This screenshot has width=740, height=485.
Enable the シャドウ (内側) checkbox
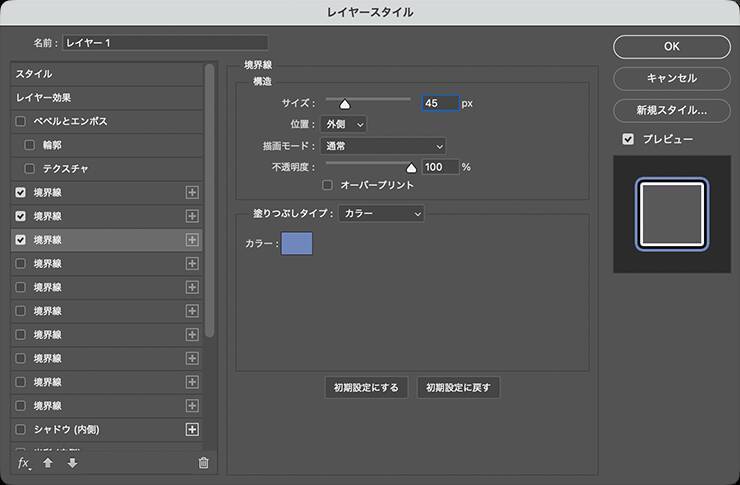coord(20,429)
